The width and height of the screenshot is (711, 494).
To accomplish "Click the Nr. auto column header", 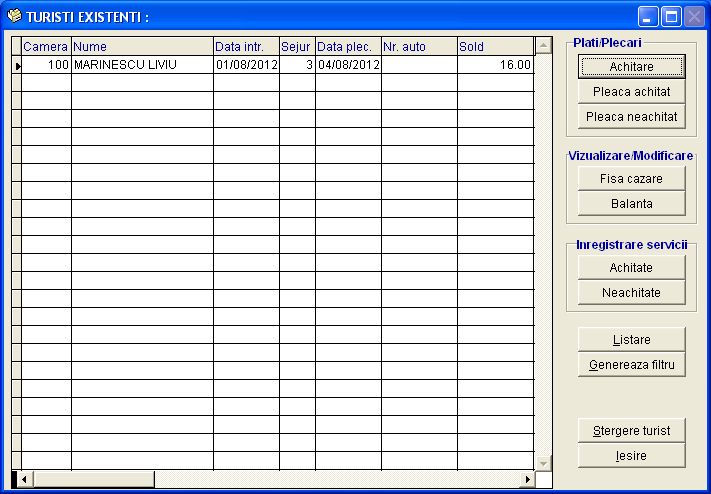I will tap(419, 46).
